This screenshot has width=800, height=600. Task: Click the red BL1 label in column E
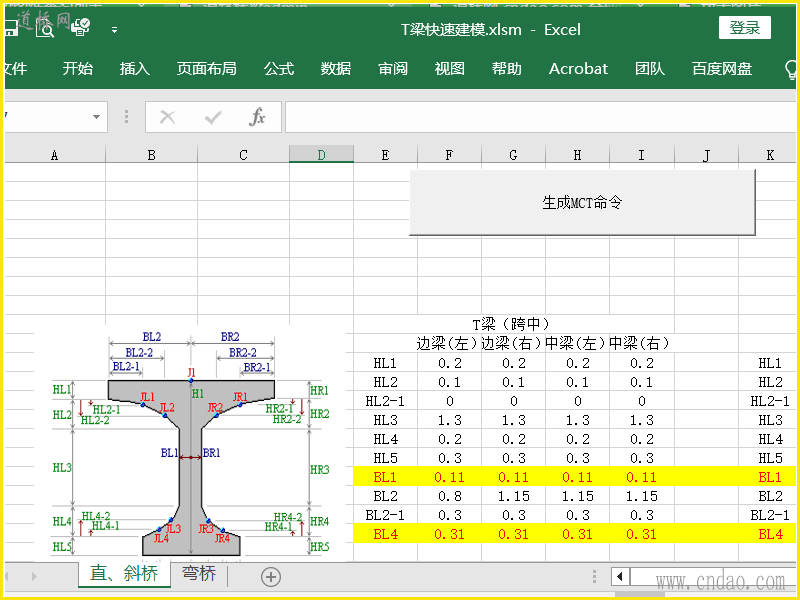tap(385, 477)
